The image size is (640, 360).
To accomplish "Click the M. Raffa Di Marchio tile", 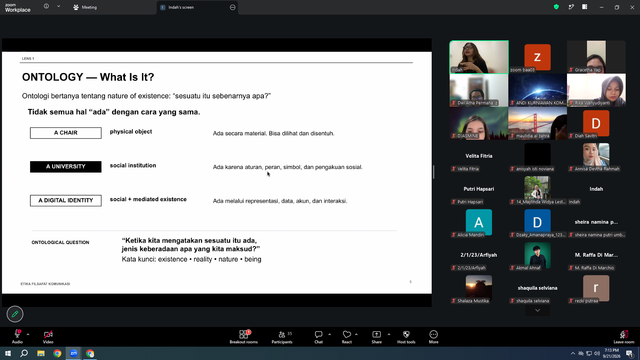I will tap(596, 256).
